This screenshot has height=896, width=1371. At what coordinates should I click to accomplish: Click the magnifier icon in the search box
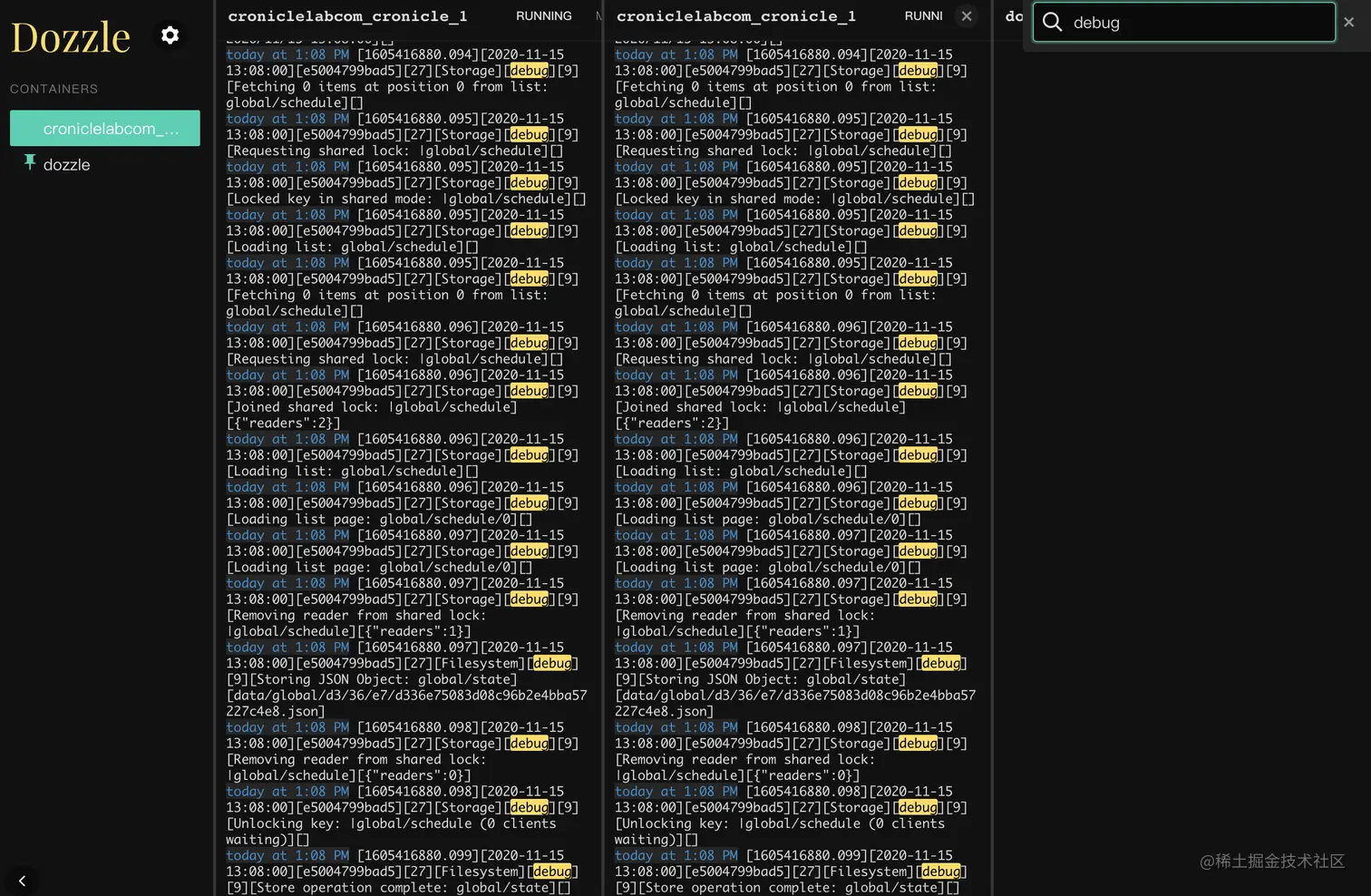[1052, 22]
